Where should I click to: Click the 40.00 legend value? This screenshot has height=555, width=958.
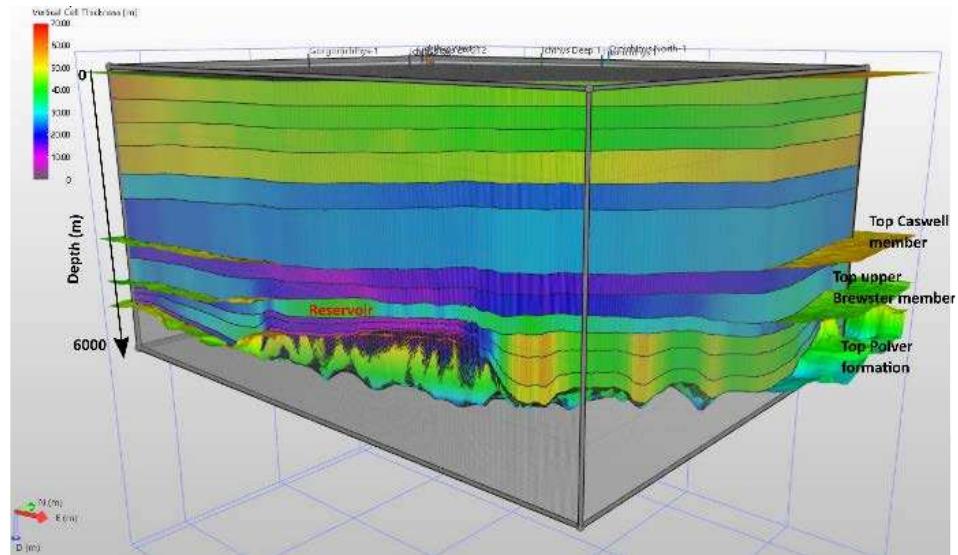click(x=63, y=90)
